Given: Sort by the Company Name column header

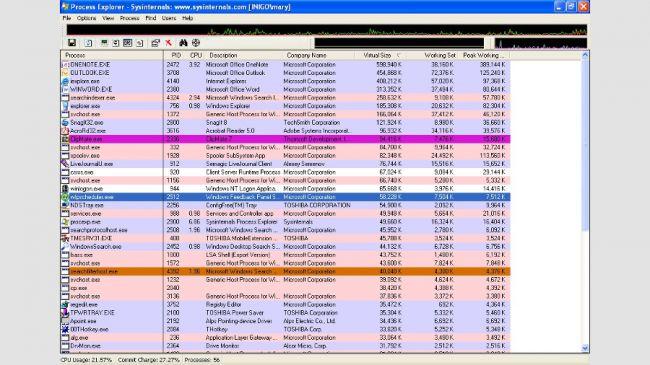Looking at the screenshot, I should click(318, 55).
